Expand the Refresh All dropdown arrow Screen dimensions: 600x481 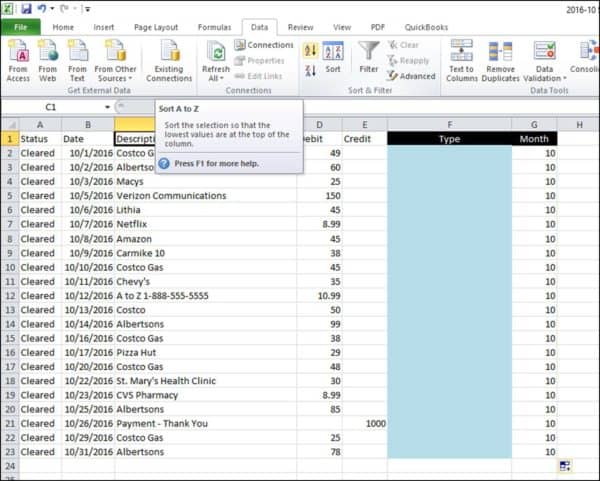(x=222, y=78)
